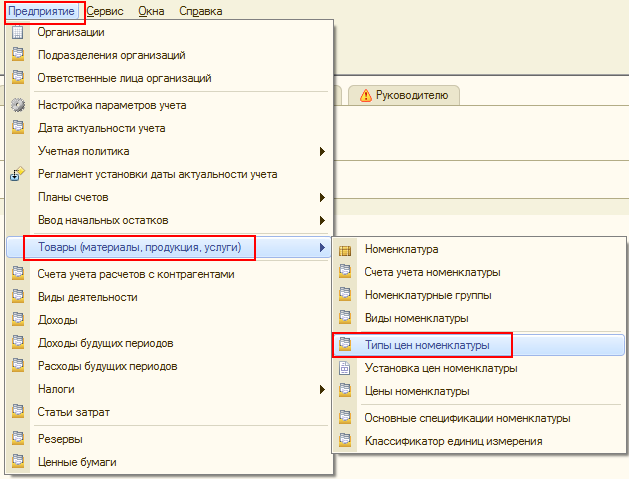Open the Справка menu
This screenshot has width=629, height=479.
coord(201,10)
